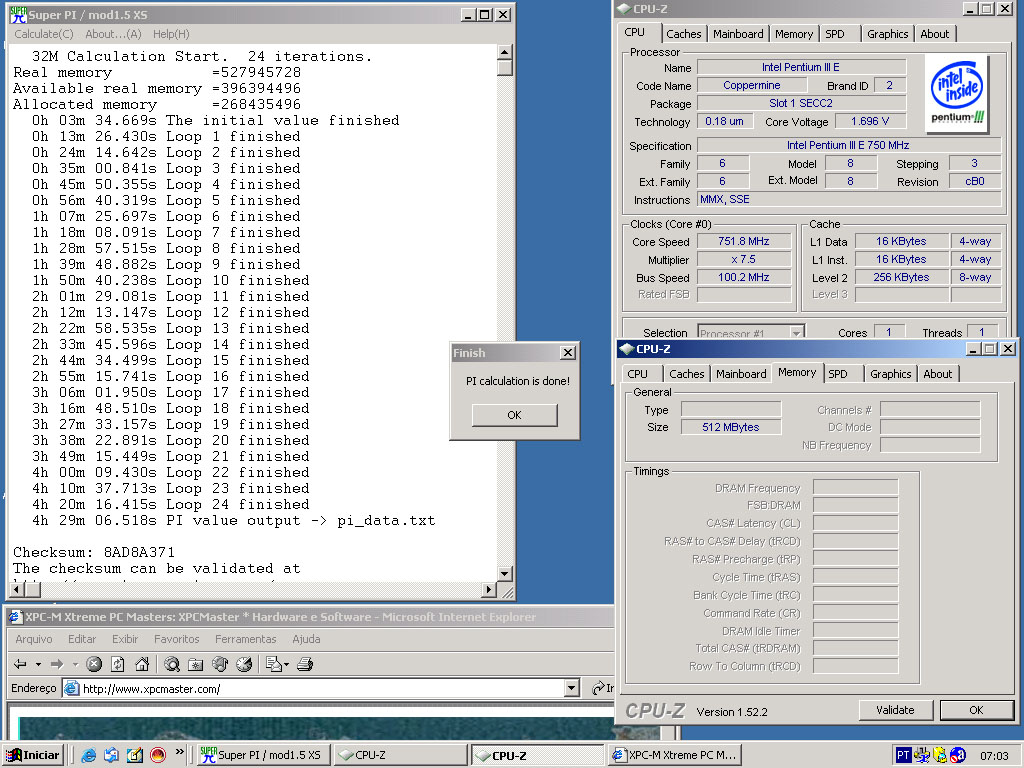Click the Super PI vertical scrollbar down arrow
Image resolution: width=1024 pixels, height=768 pixels.
pos(504,574)
